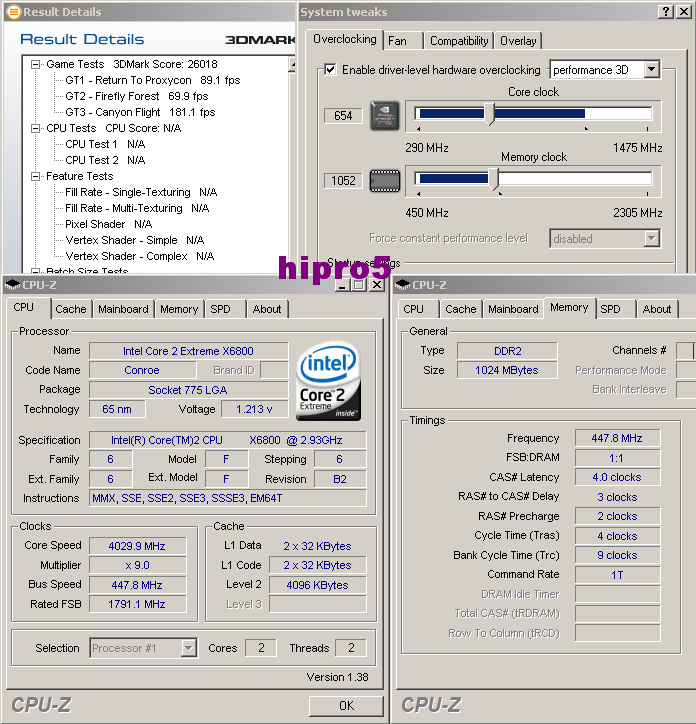Open About tab in left CPU-Z window
696x724 pixels.
[267, 309]
